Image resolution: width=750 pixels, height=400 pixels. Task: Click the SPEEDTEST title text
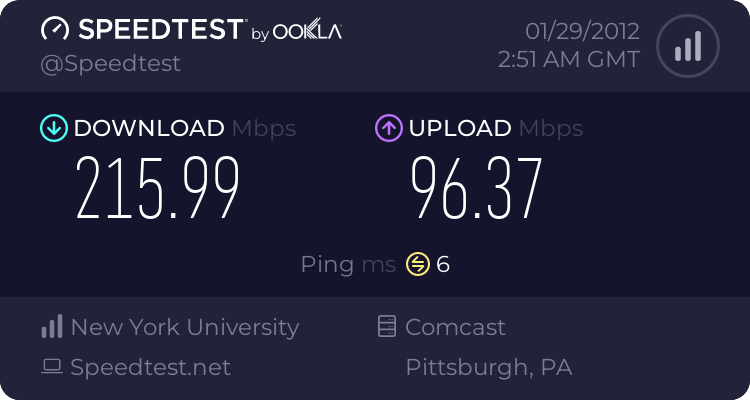tap(158, 30)
